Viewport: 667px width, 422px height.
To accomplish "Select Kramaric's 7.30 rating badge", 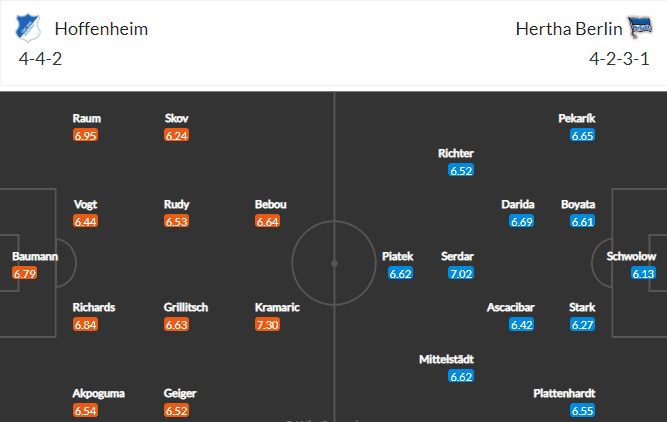I will (x=268, y=325).
